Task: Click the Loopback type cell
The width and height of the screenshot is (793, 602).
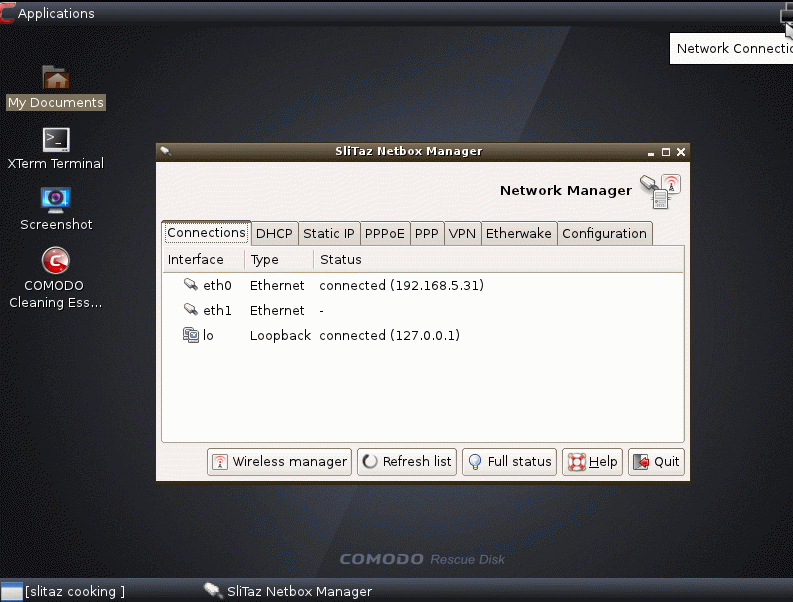Action: point(280,335)
